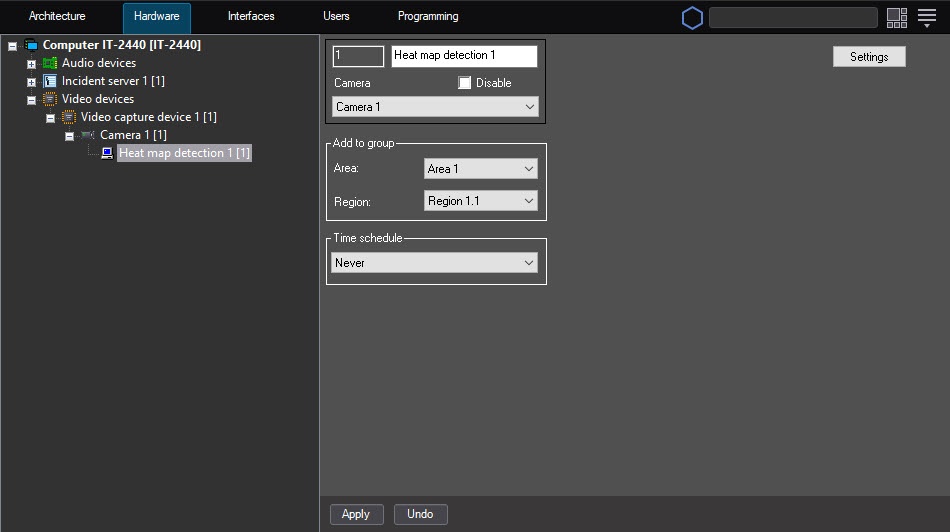
Task: Click the Incident server 1 icon
Action: 50,81
